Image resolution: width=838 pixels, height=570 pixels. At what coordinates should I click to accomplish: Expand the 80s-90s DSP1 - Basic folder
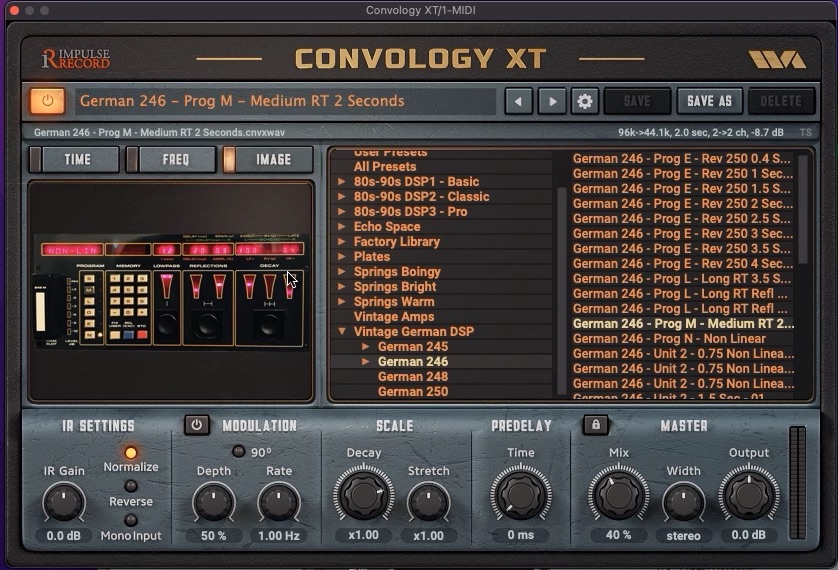point(342,182)
